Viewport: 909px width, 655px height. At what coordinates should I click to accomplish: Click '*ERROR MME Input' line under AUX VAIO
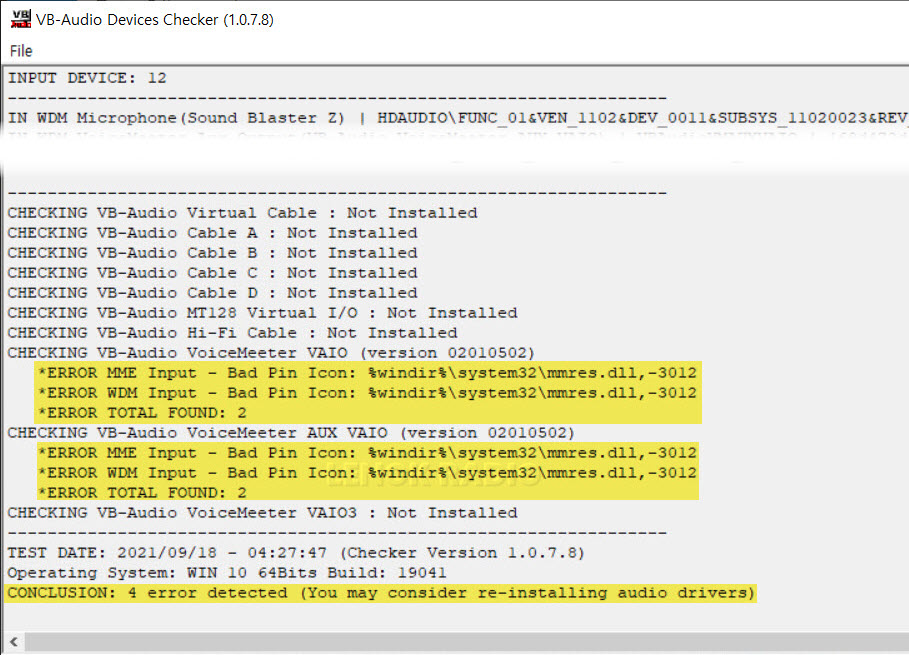pos(367,453)
